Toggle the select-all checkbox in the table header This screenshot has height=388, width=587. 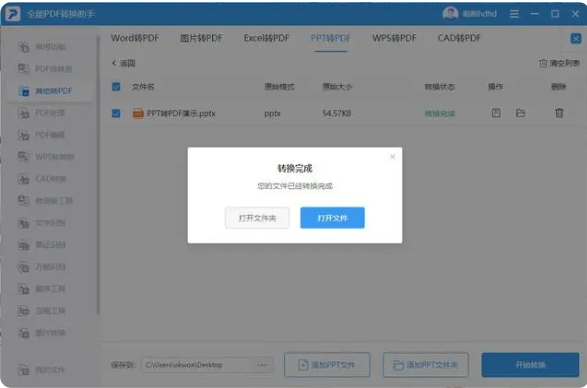116,87
